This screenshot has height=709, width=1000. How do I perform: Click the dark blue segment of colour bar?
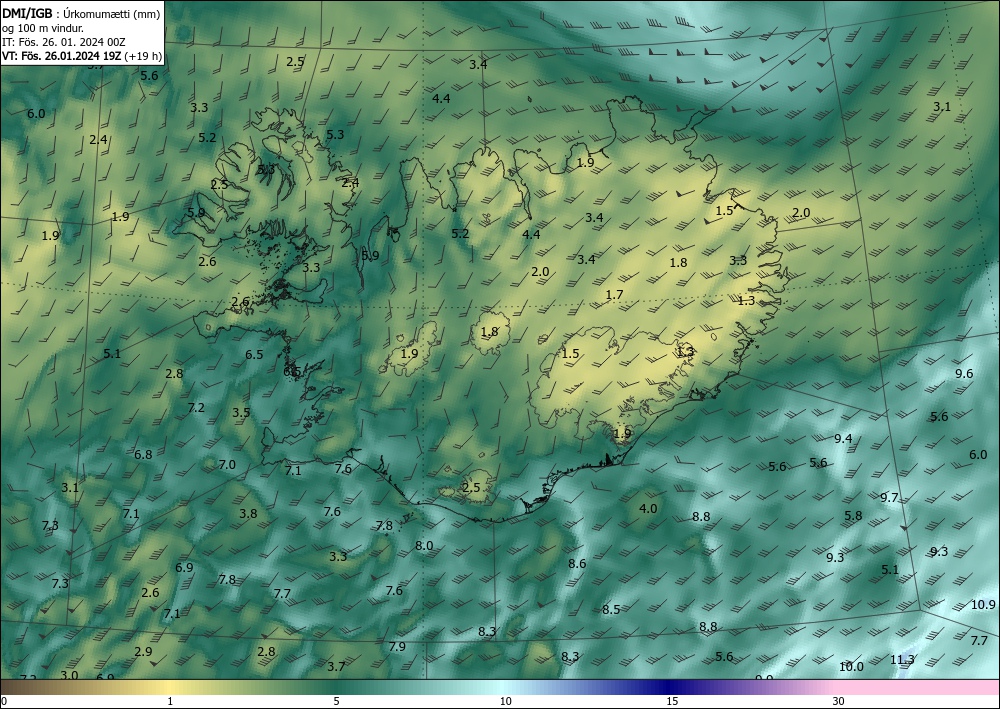670,687
